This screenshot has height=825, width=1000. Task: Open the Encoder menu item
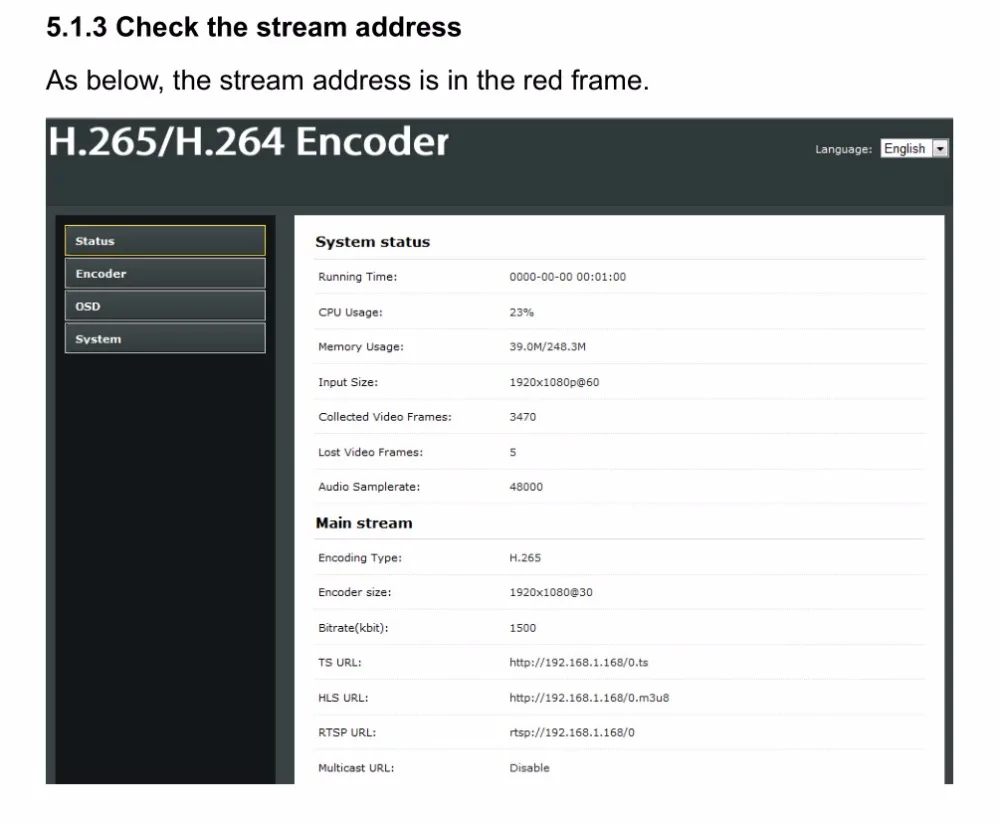[165, 274]
